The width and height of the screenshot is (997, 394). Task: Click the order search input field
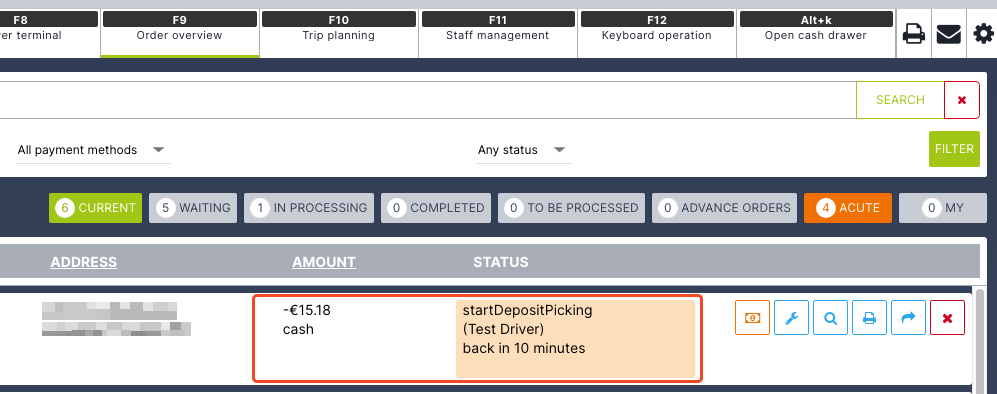tap(427, 100)
